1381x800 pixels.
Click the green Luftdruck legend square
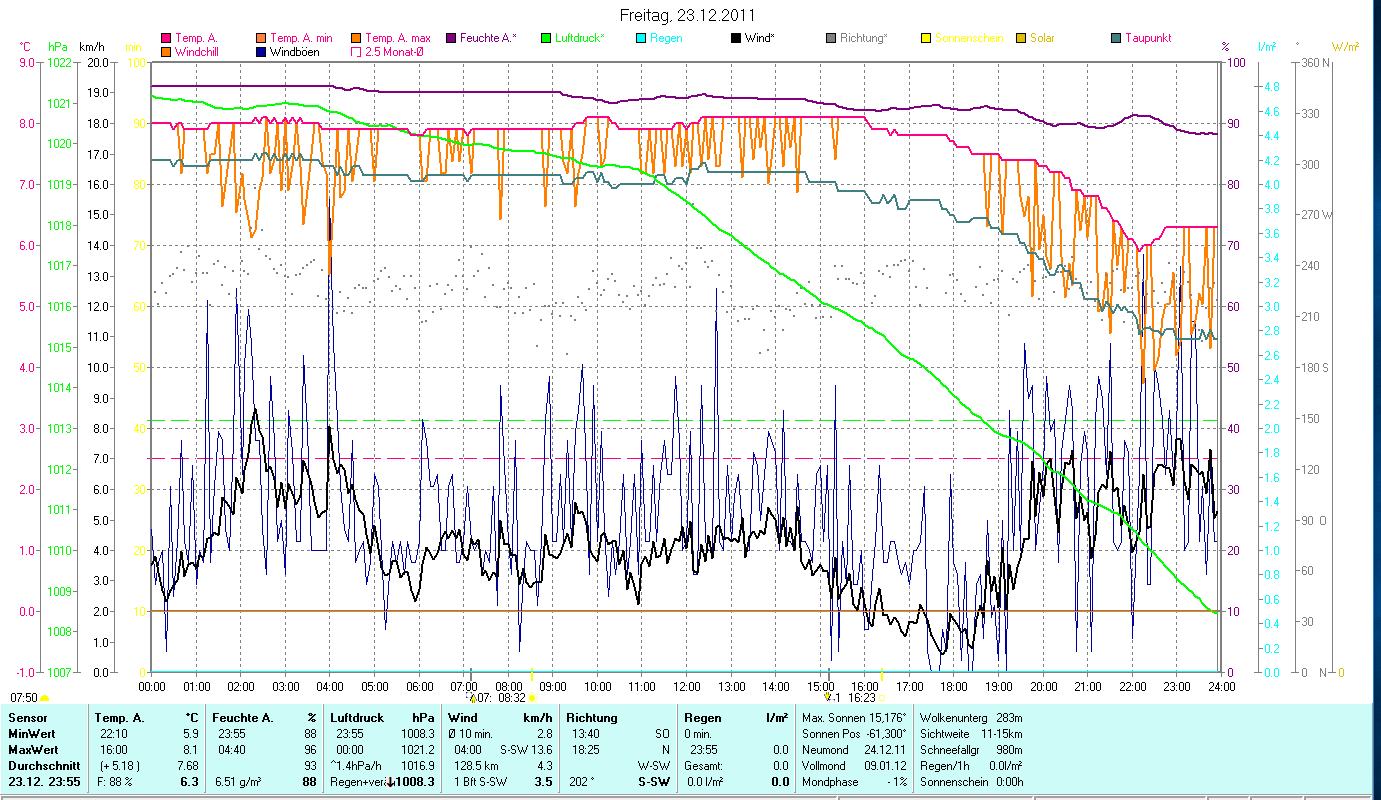(546, 39)
